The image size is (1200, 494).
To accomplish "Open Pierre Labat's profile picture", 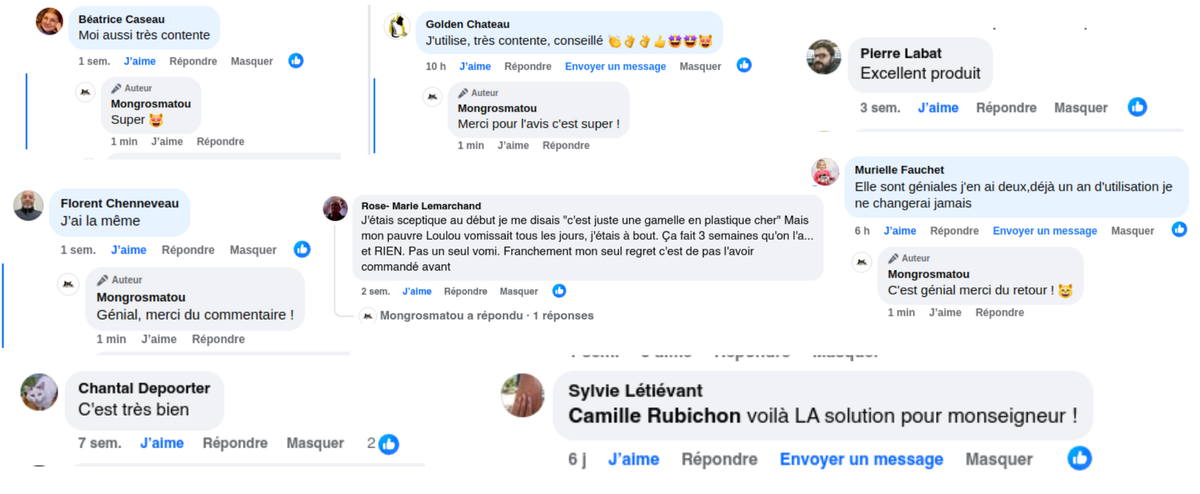I will tap(824, 57).
